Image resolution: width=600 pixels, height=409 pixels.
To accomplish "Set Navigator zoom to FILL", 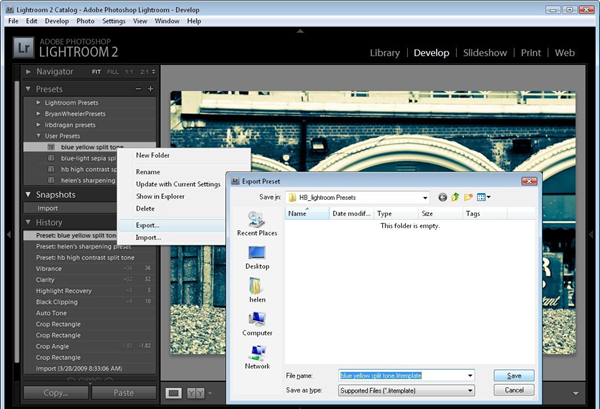I will (x=112, y=72).
